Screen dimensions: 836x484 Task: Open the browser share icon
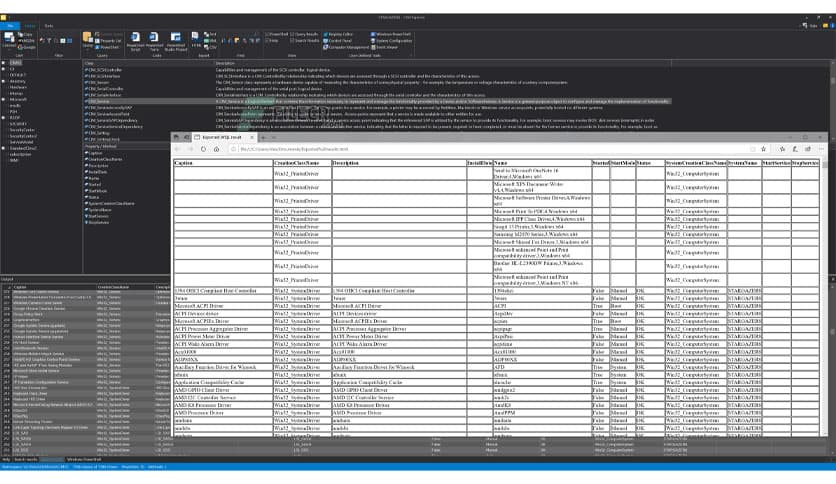click(808, 149)
